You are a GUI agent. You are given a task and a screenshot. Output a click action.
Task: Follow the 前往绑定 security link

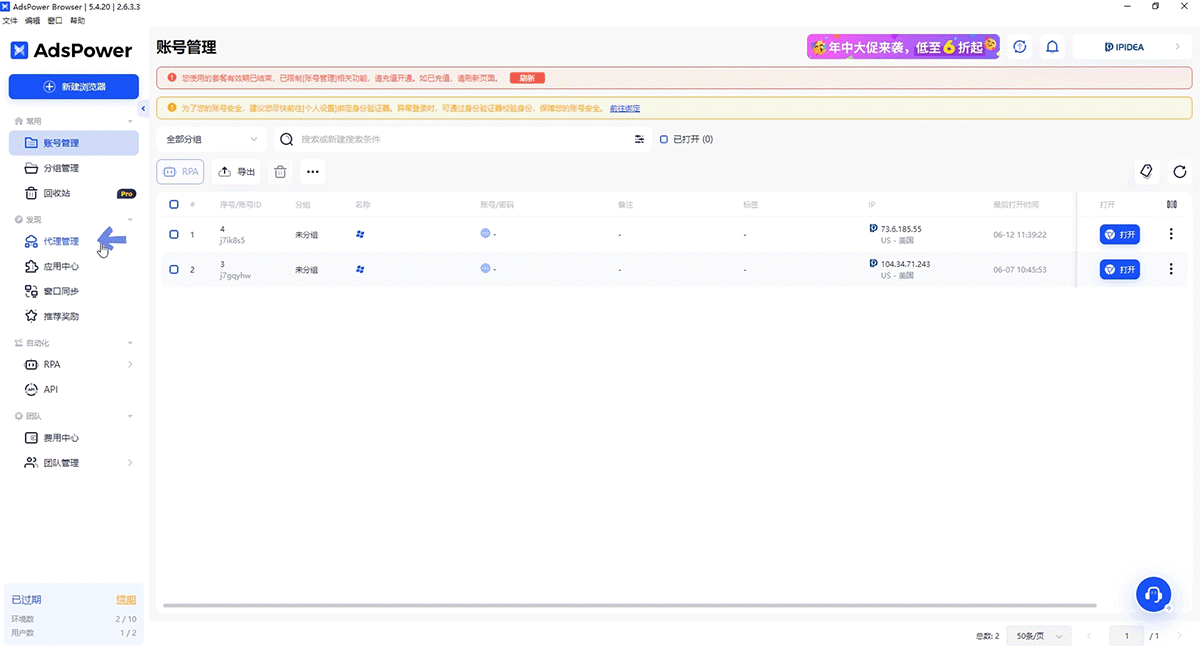click(624, 108)
